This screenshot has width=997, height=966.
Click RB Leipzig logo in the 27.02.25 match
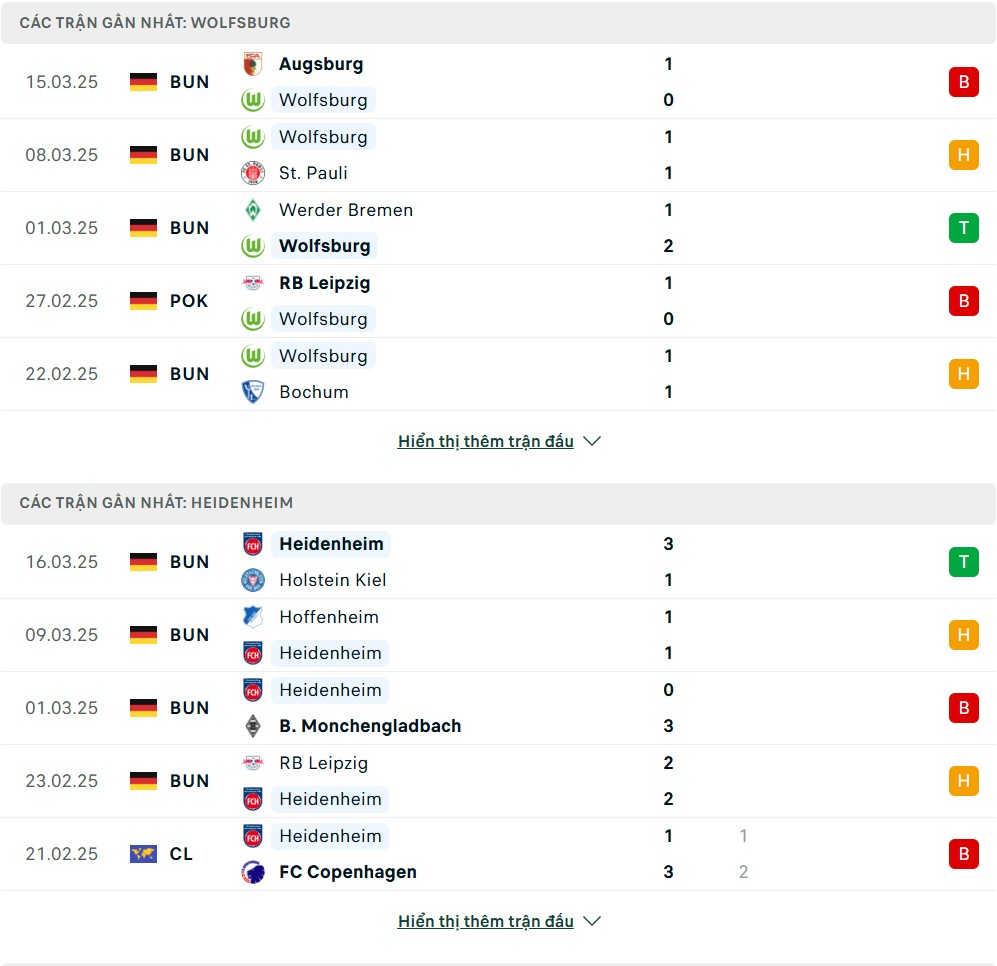[x=252, y=283]
